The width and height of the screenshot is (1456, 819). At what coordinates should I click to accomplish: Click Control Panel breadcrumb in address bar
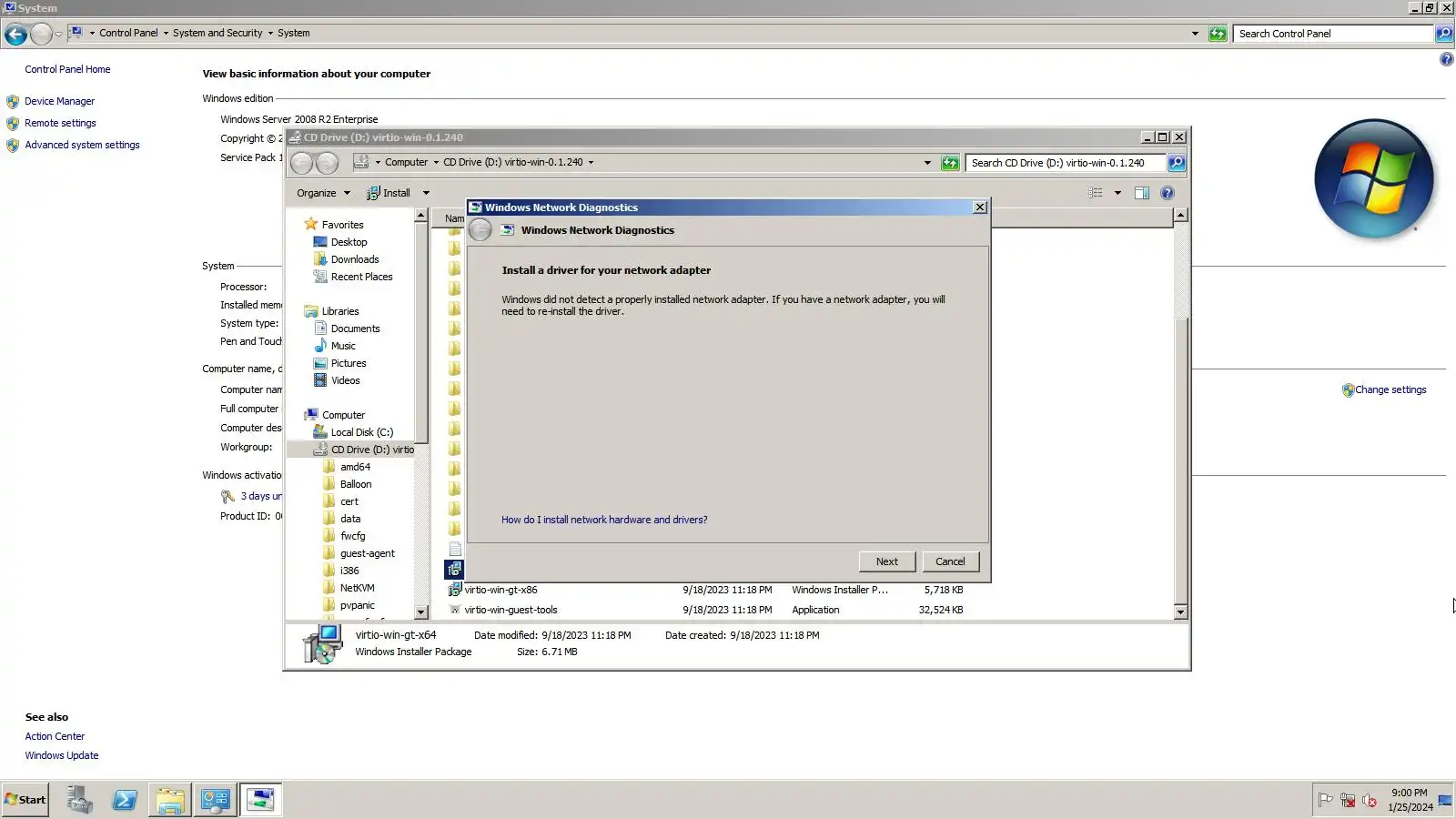click(128, 33)
